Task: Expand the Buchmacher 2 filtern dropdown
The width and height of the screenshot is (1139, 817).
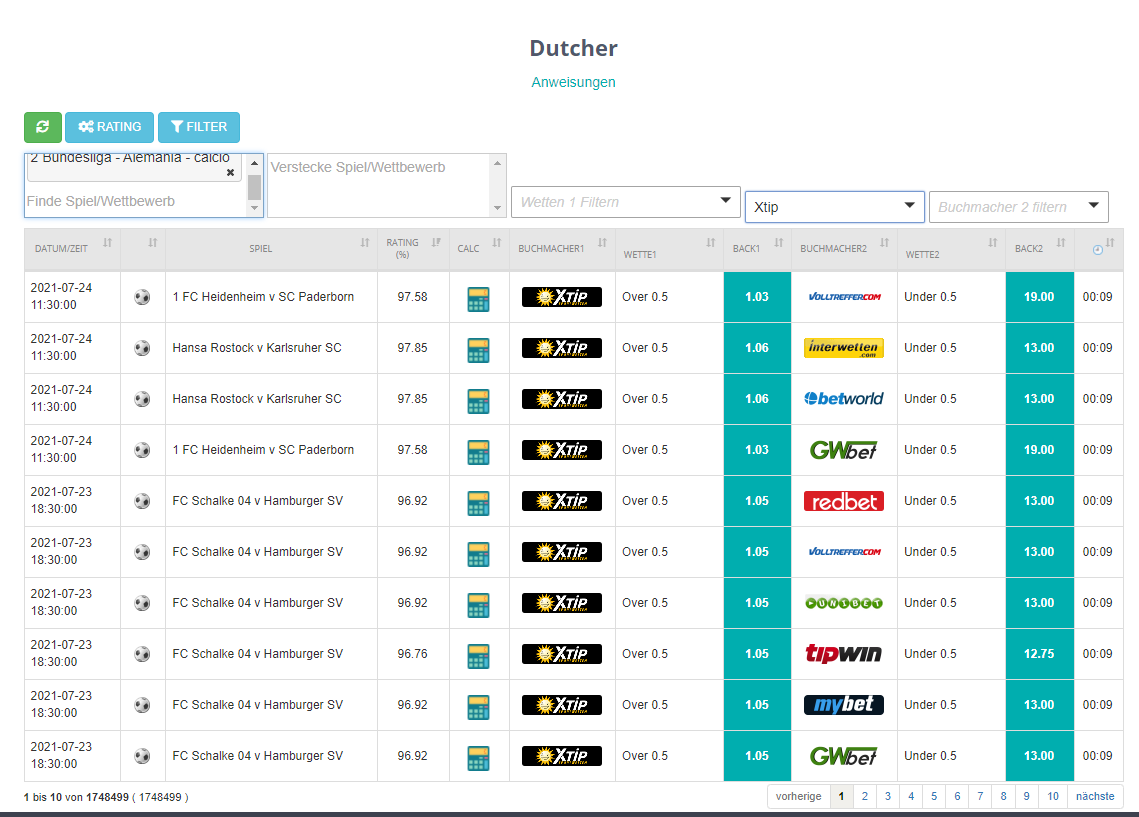Action: pyautogui.click(x=1018, y=207)
